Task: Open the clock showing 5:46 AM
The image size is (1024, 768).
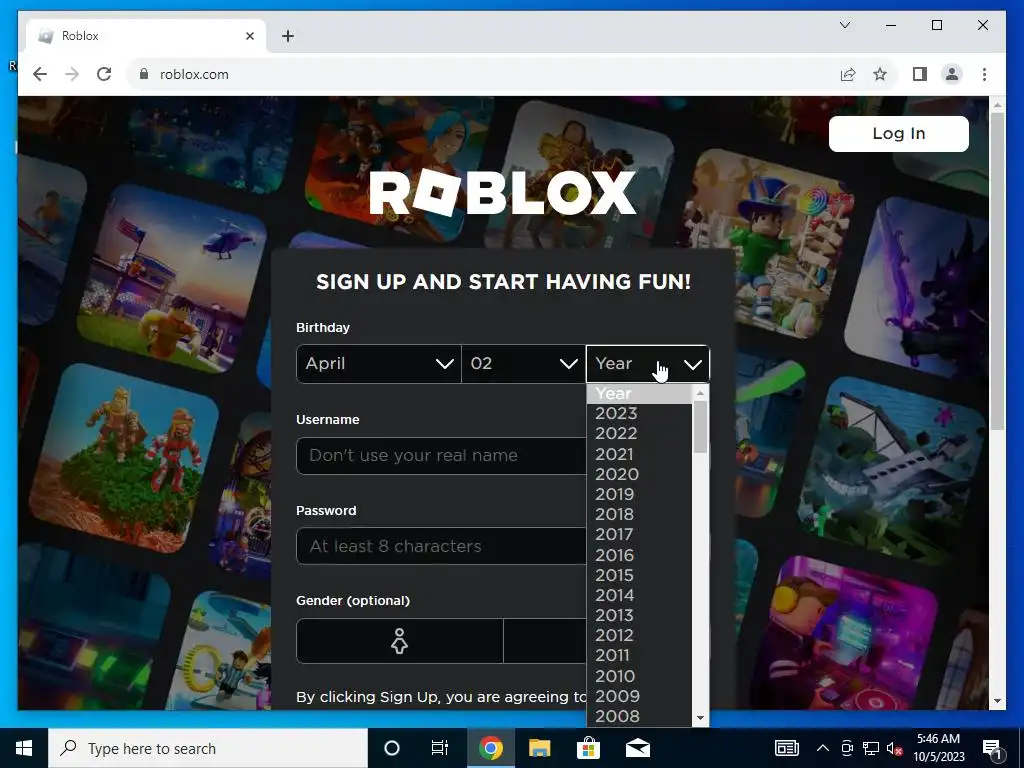Action: [938, 748]
